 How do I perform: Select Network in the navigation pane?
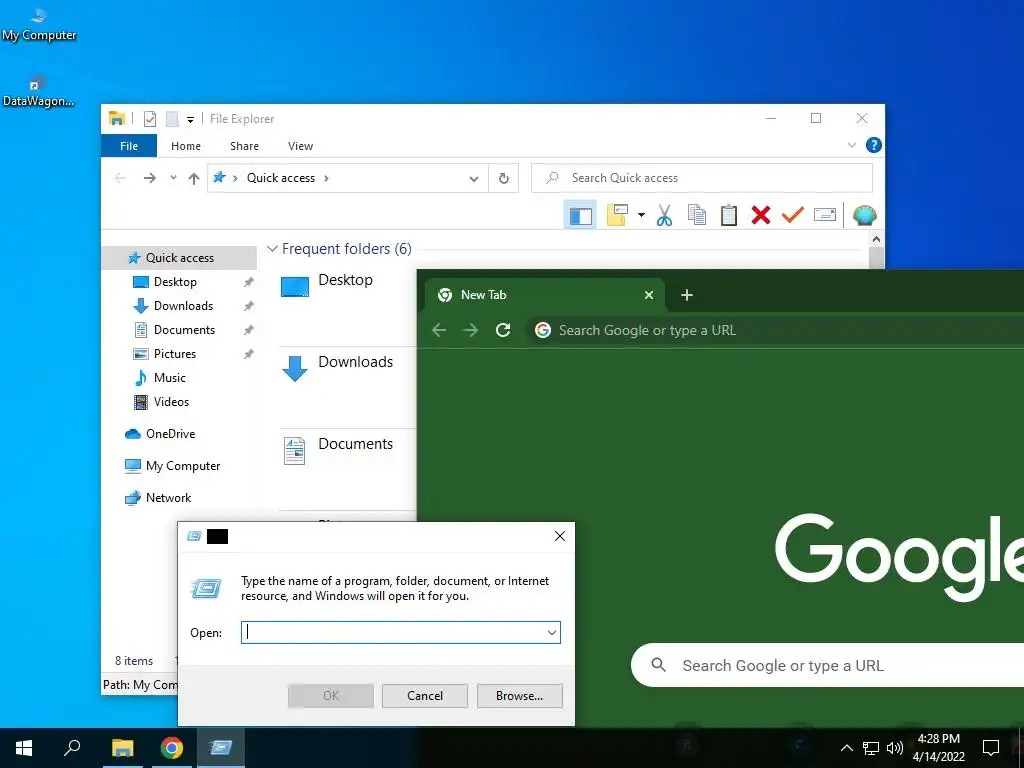click(x=168, y=498)
